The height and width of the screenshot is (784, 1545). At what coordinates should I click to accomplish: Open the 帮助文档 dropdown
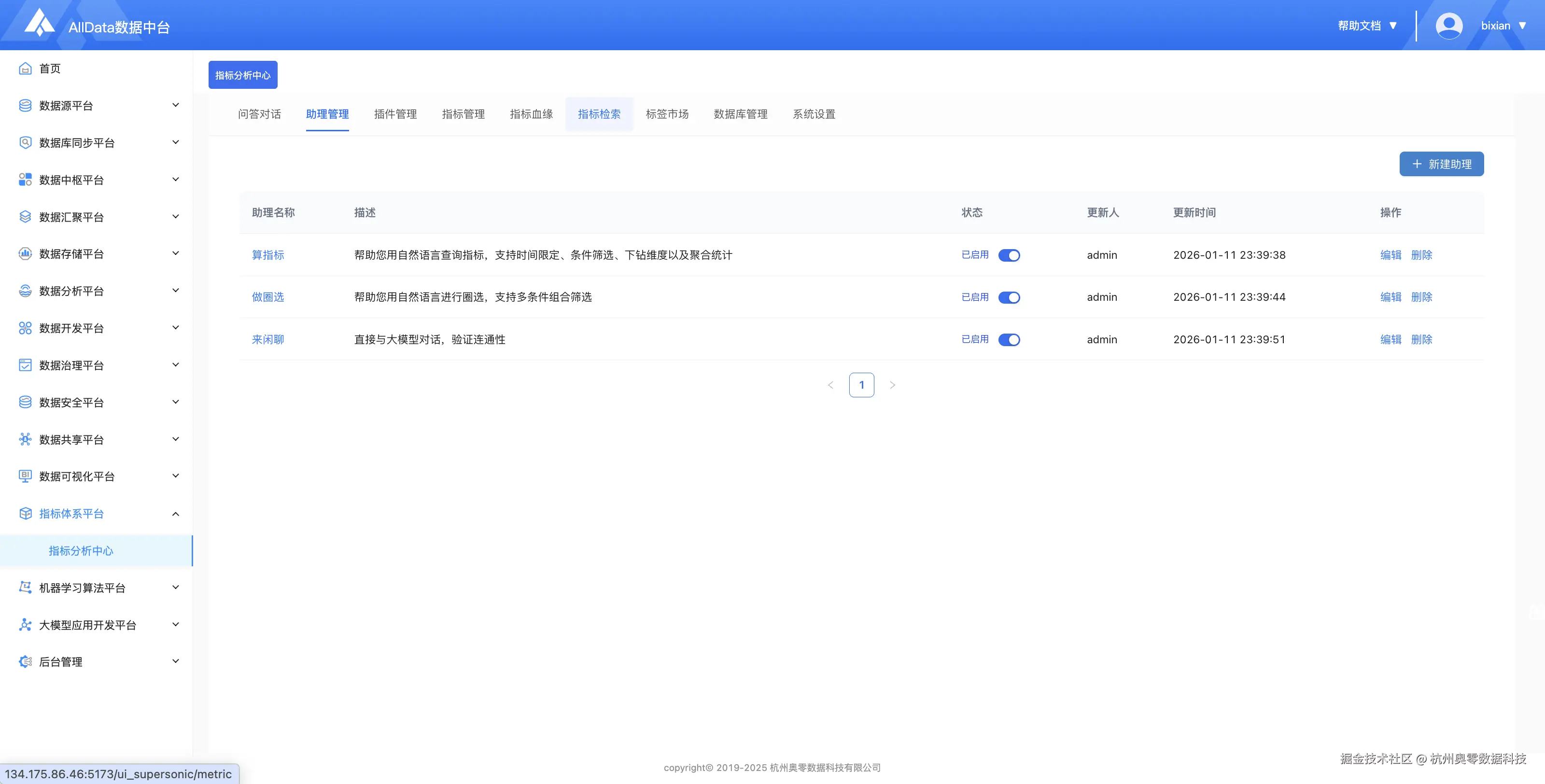[x=1367, y=26]
